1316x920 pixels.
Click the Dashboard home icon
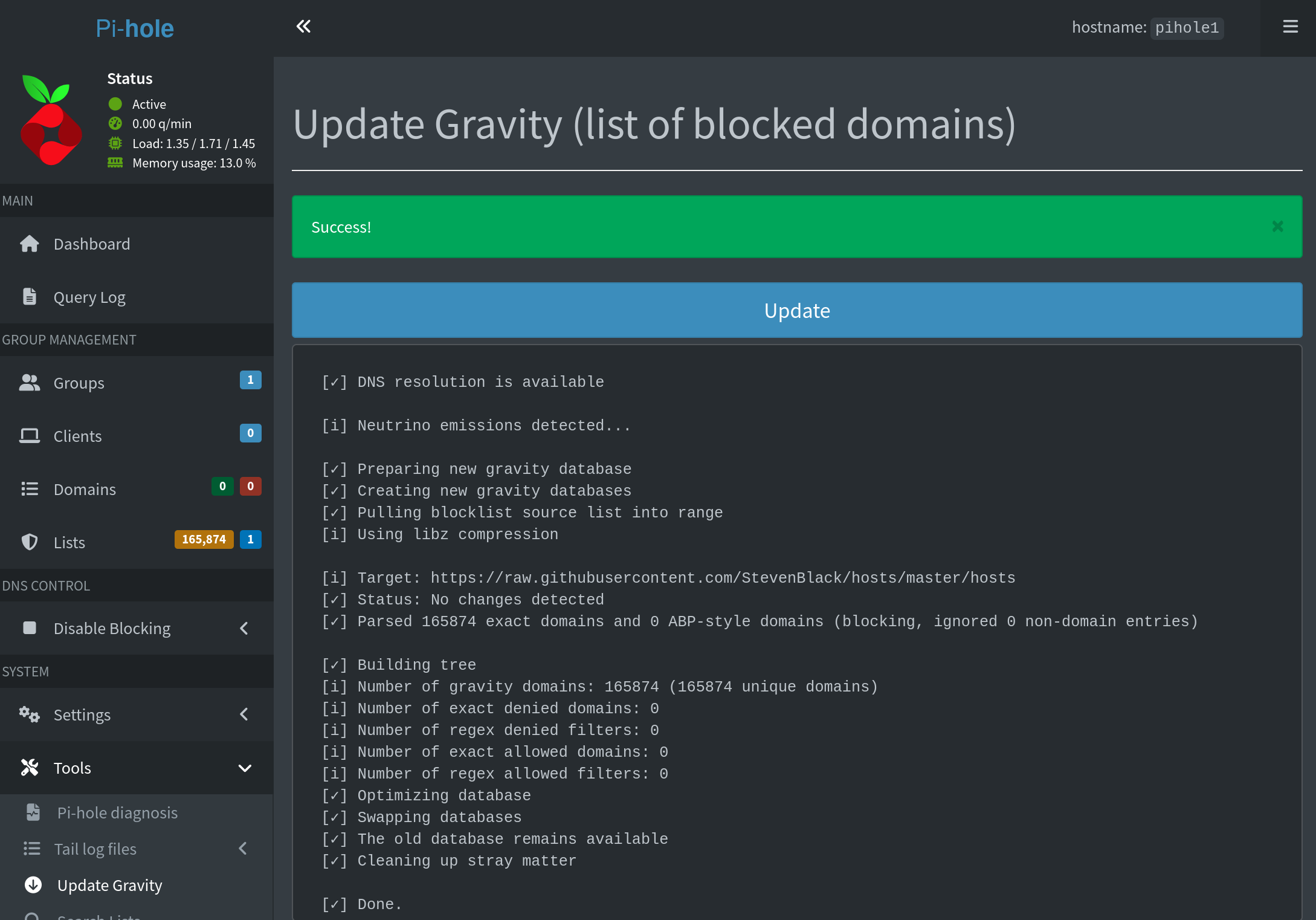pos(29,244)
